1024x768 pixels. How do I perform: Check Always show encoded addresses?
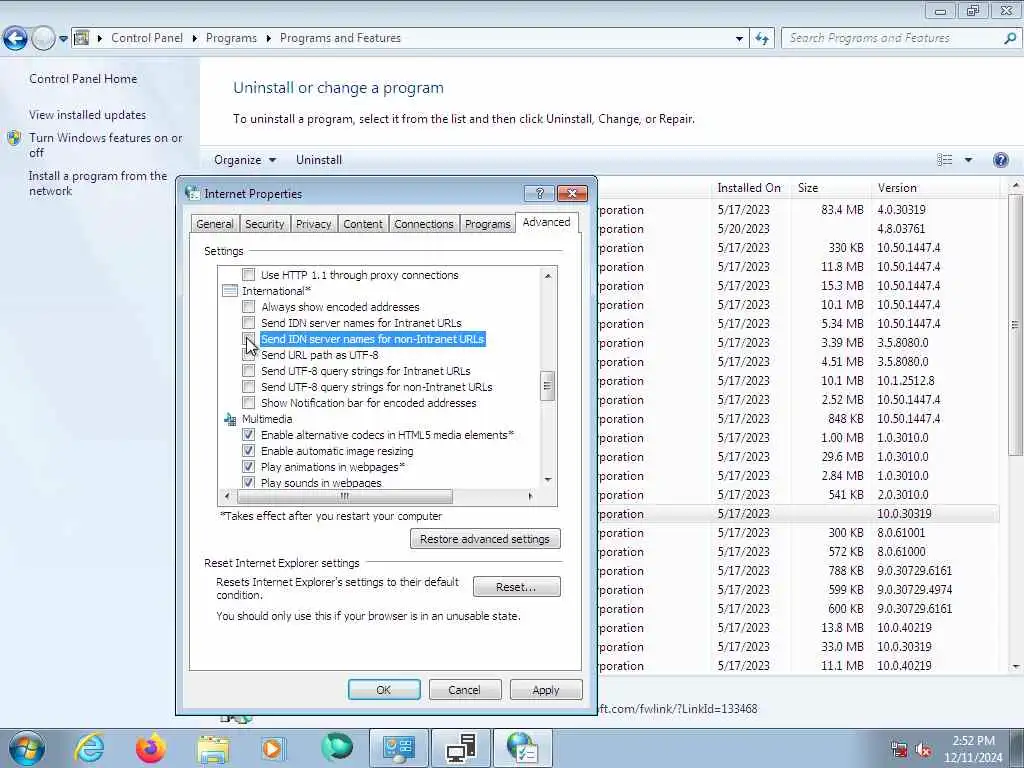[x=249, y=306]
